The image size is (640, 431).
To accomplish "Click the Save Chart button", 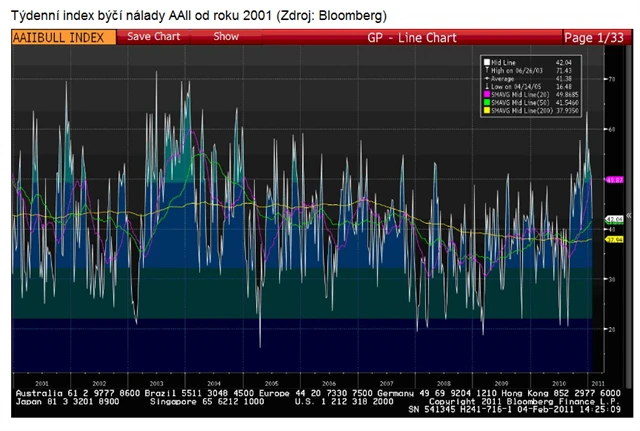I will (x=153, y=36).
